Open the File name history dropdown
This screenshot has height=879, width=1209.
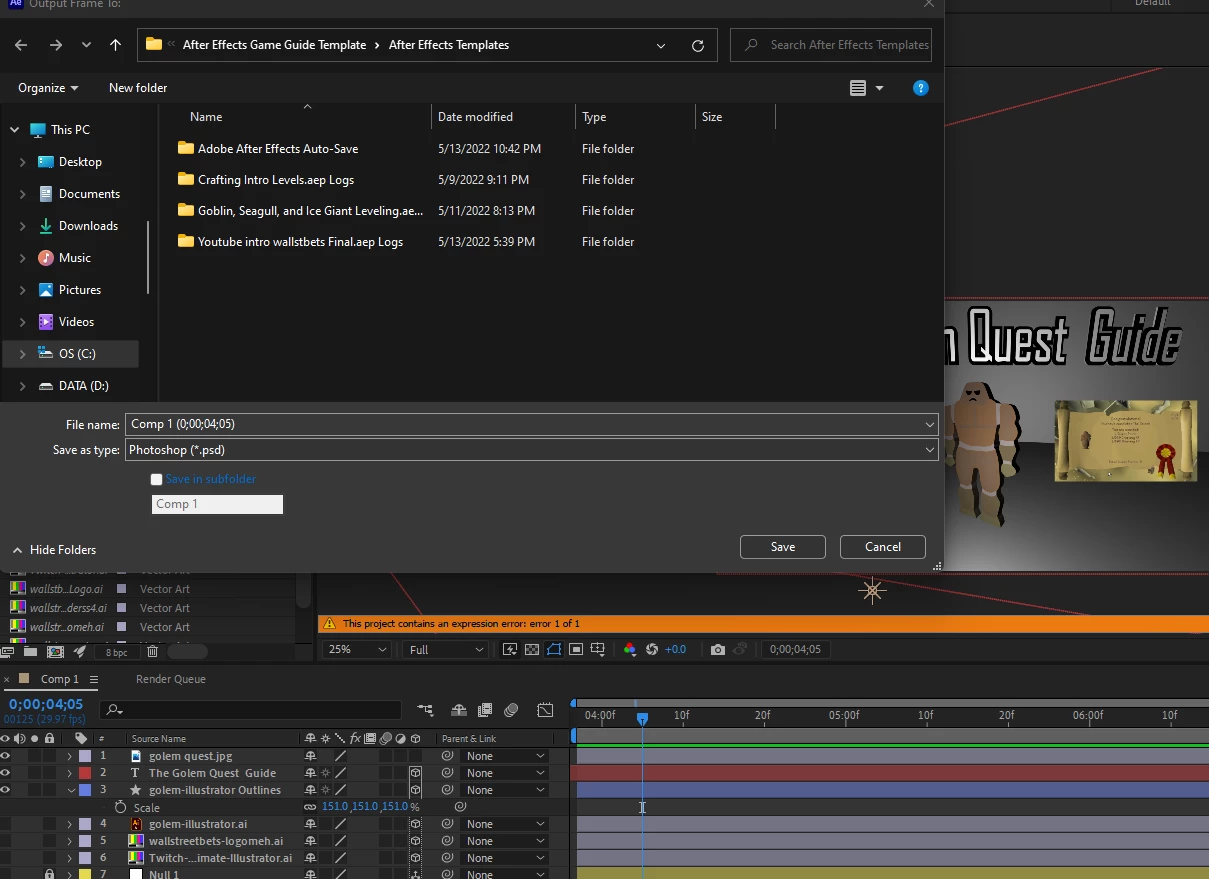(x=930, y=424)
